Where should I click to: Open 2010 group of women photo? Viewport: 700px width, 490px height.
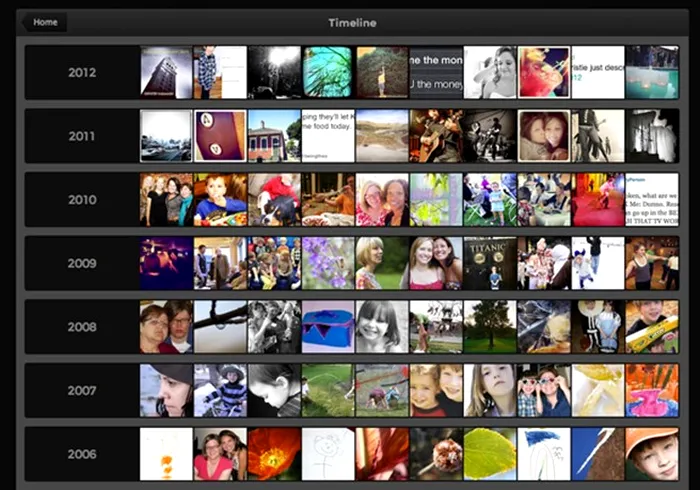click(x=166, y=199)
